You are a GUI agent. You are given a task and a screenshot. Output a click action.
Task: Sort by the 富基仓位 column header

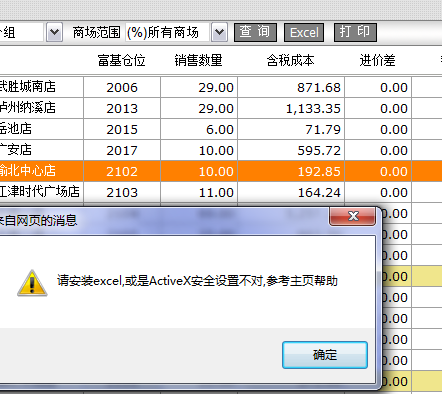pyautogui.click(x=122, y=60)
